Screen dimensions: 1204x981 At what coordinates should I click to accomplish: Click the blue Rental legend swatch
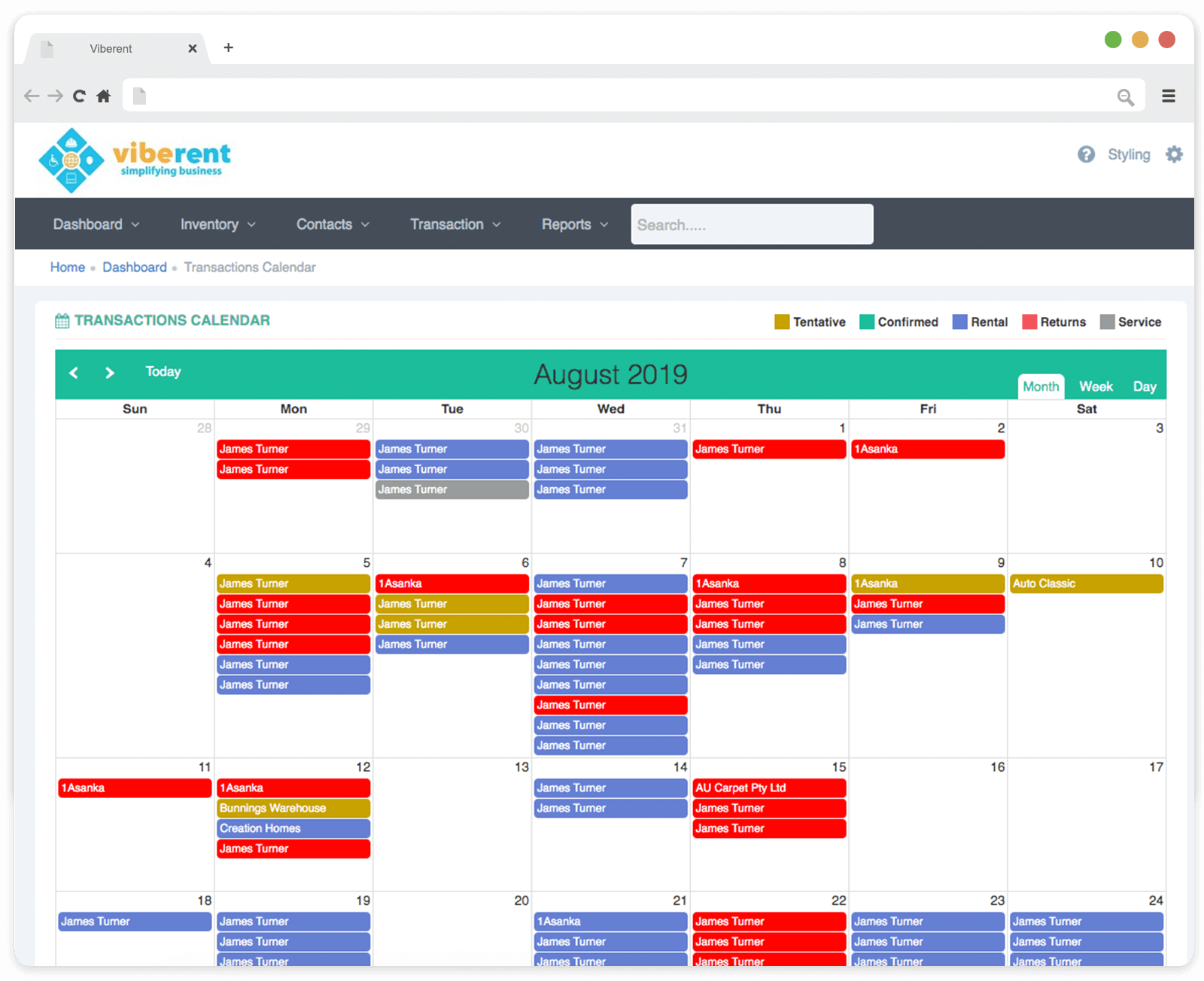click(959, 321)
